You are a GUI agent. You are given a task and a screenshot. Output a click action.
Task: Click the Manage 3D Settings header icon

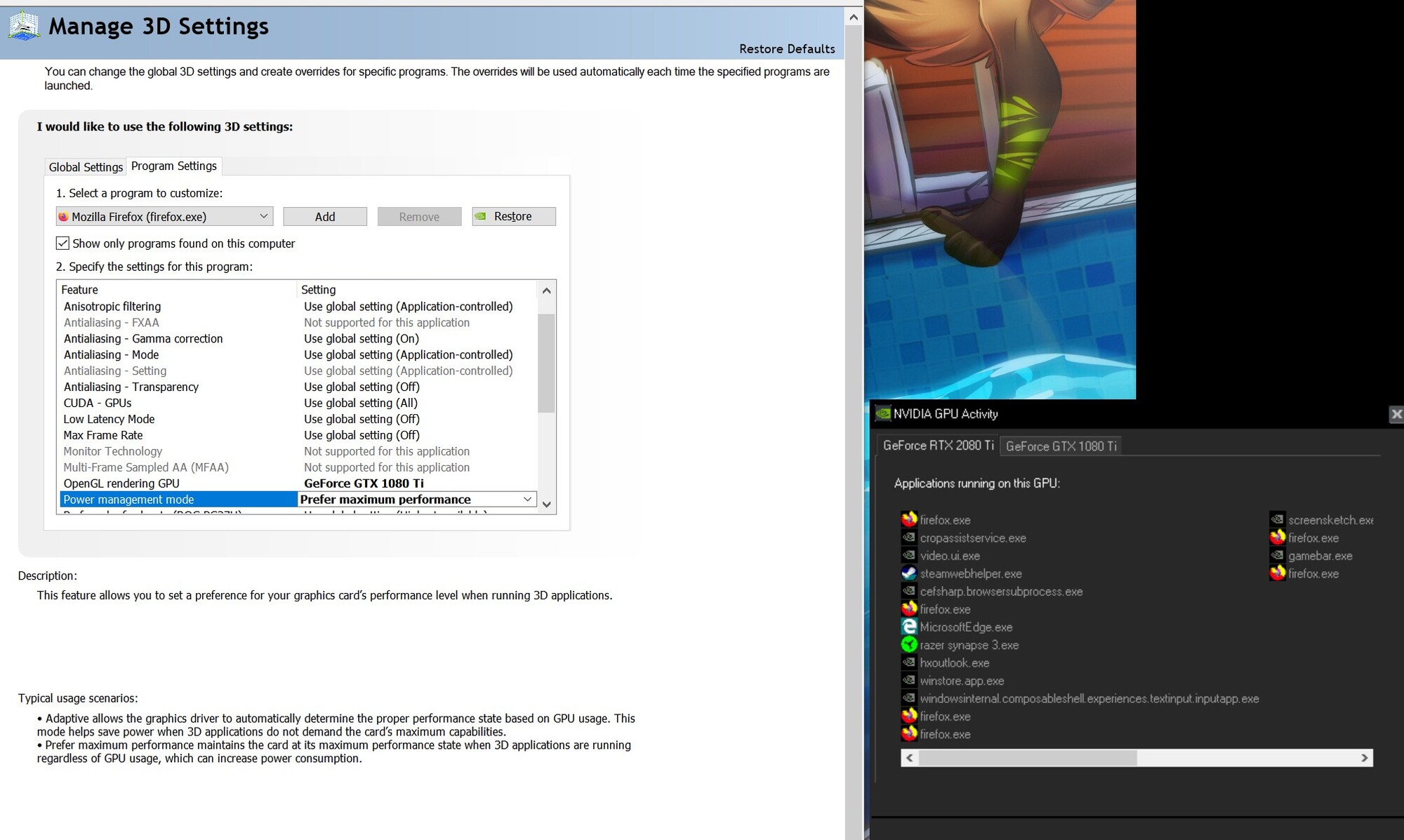click(24, 26)
